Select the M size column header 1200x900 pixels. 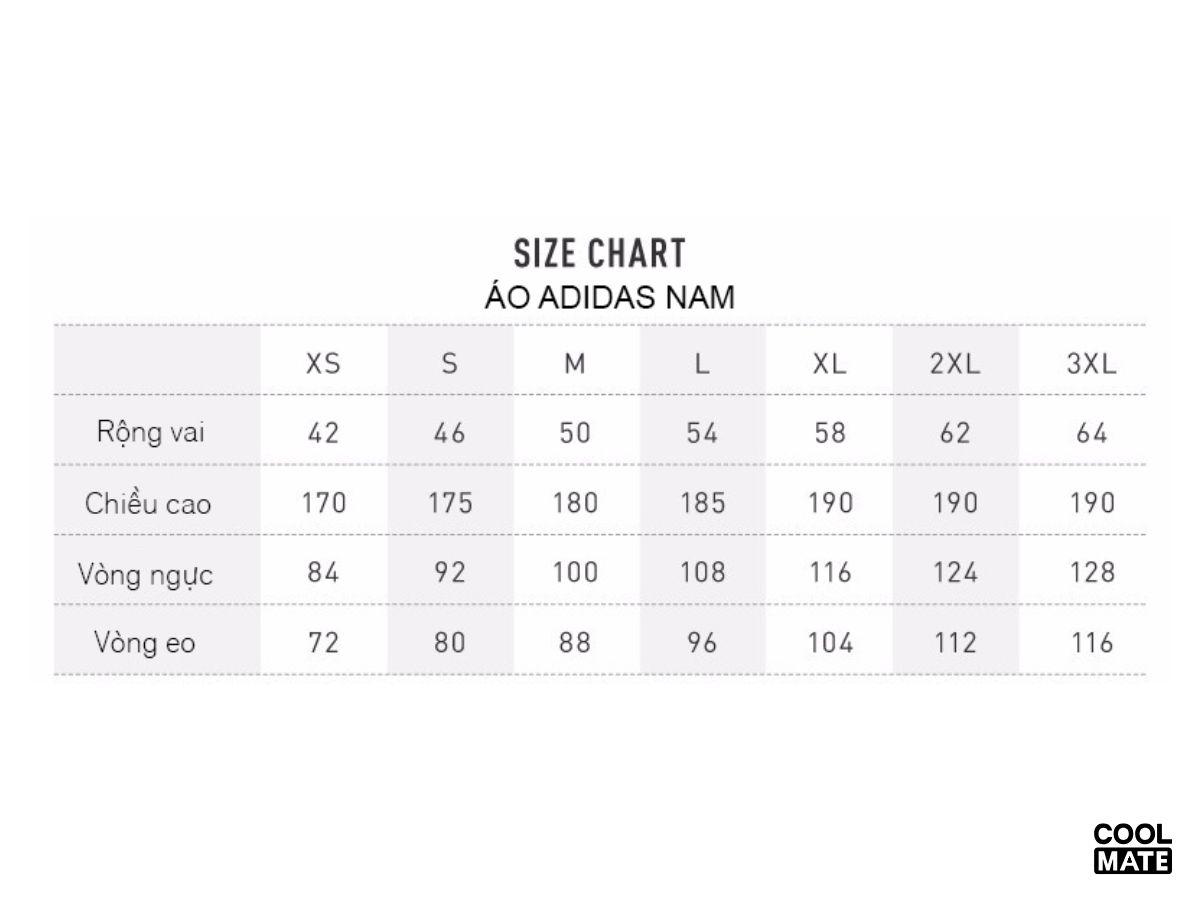575,363
